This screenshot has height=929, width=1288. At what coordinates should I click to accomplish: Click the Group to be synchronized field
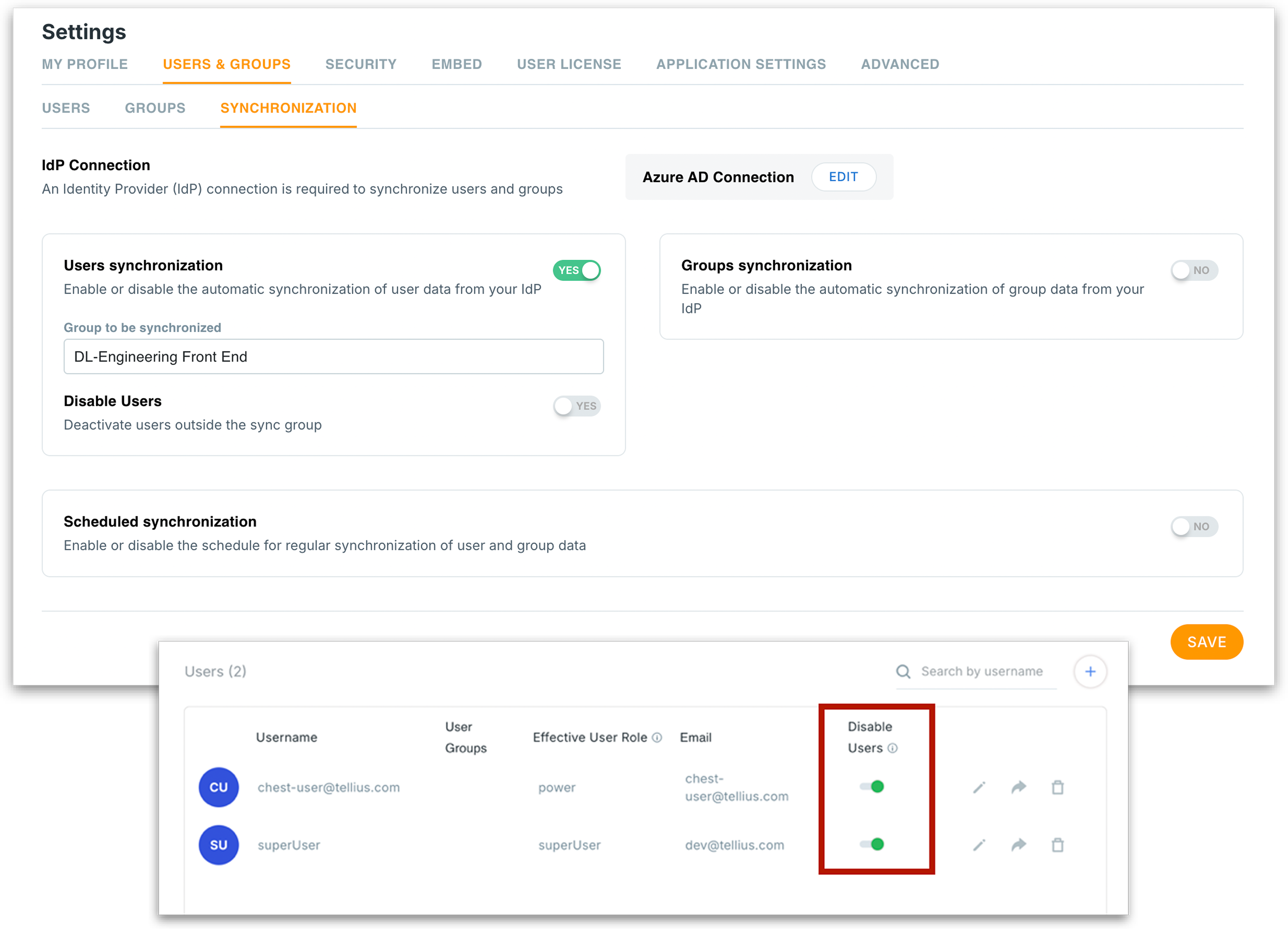click(x=333, y=357)
